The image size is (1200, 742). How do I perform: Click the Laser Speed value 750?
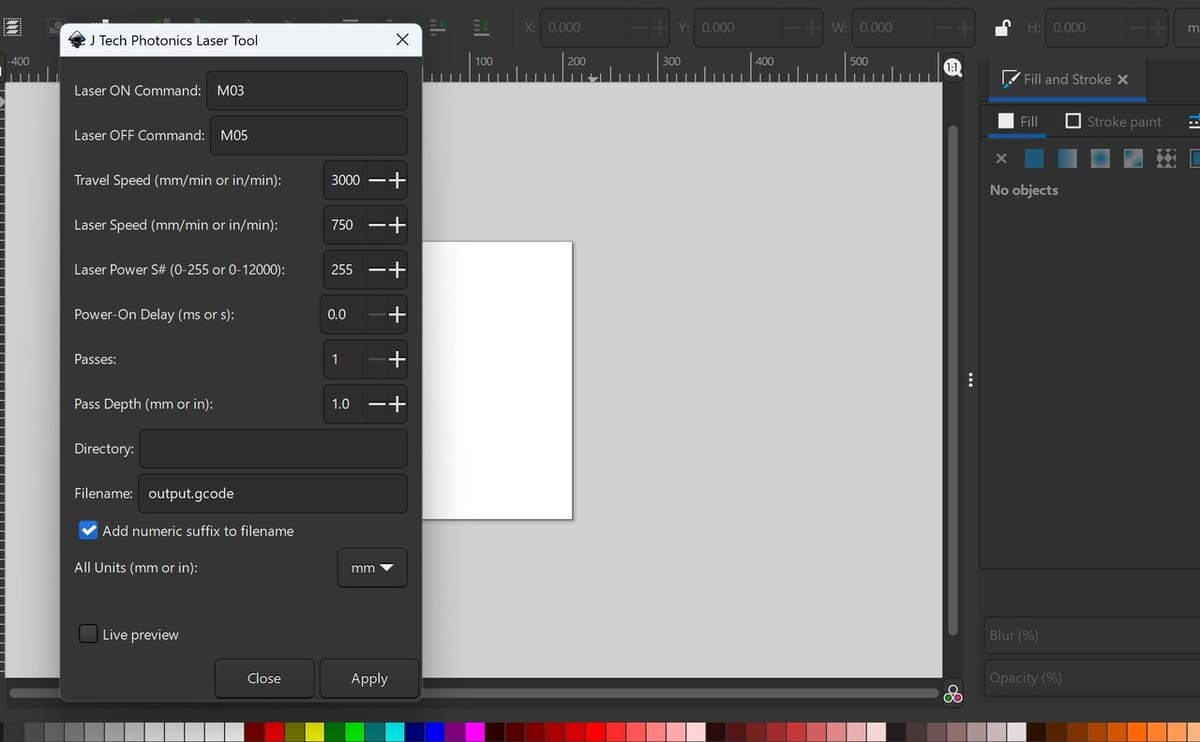click(343, 225)
